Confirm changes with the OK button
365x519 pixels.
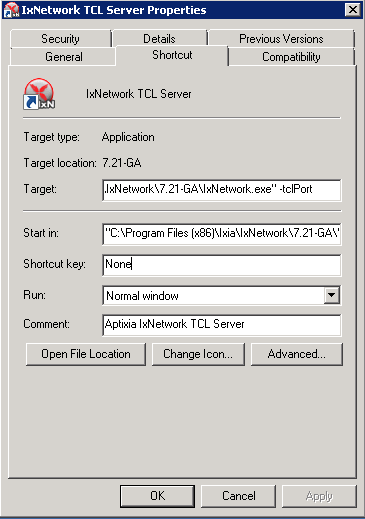click(x=157, y=496)
